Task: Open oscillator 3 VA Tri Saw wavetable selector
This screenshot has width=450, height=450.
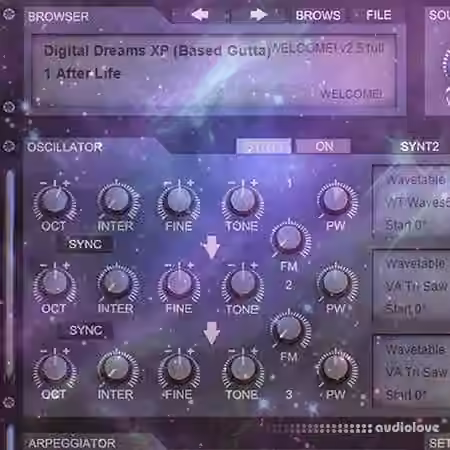Action: [417, 372]
